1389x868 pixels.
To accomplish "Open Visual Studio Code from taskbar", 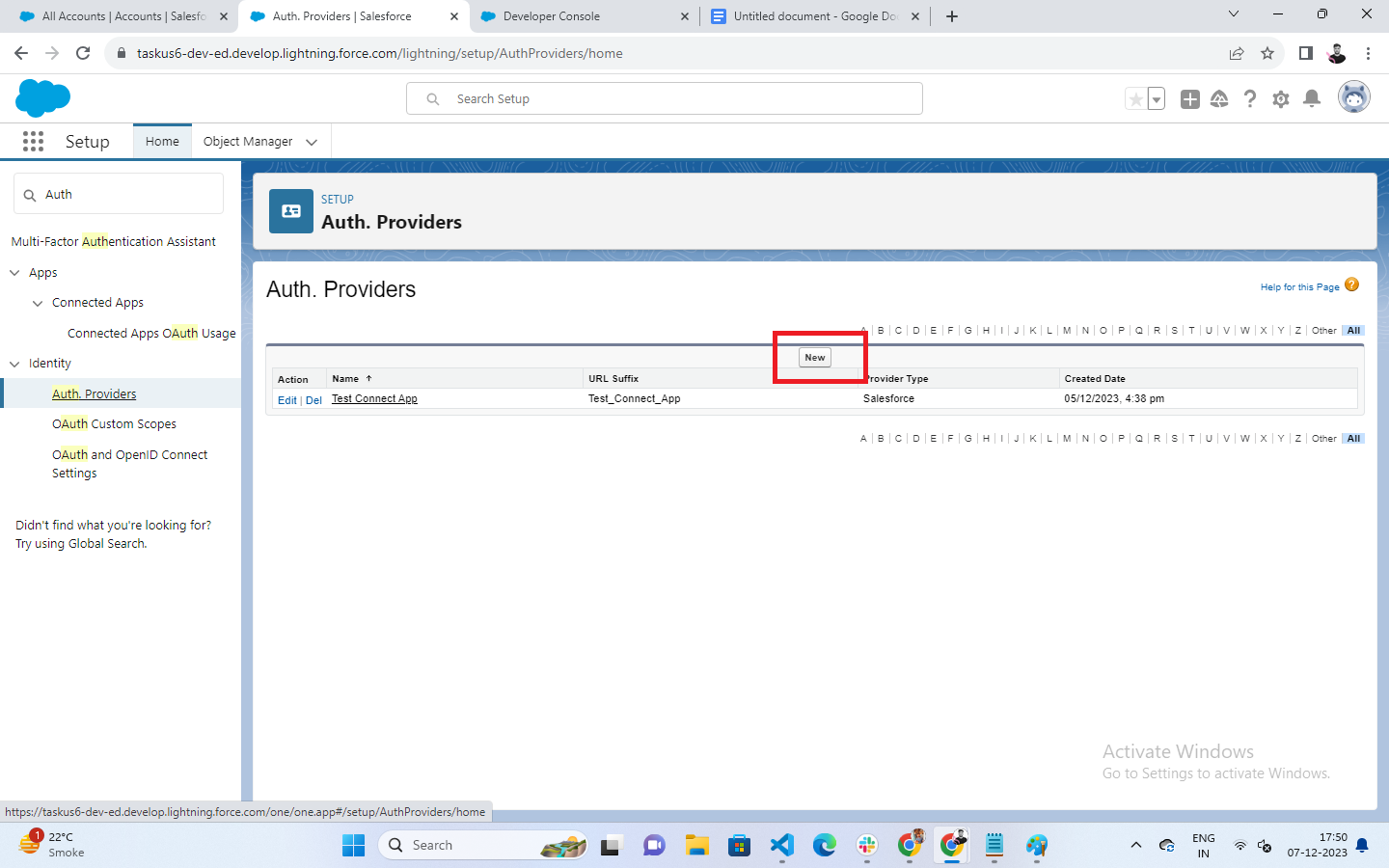I will pos(782,846).
